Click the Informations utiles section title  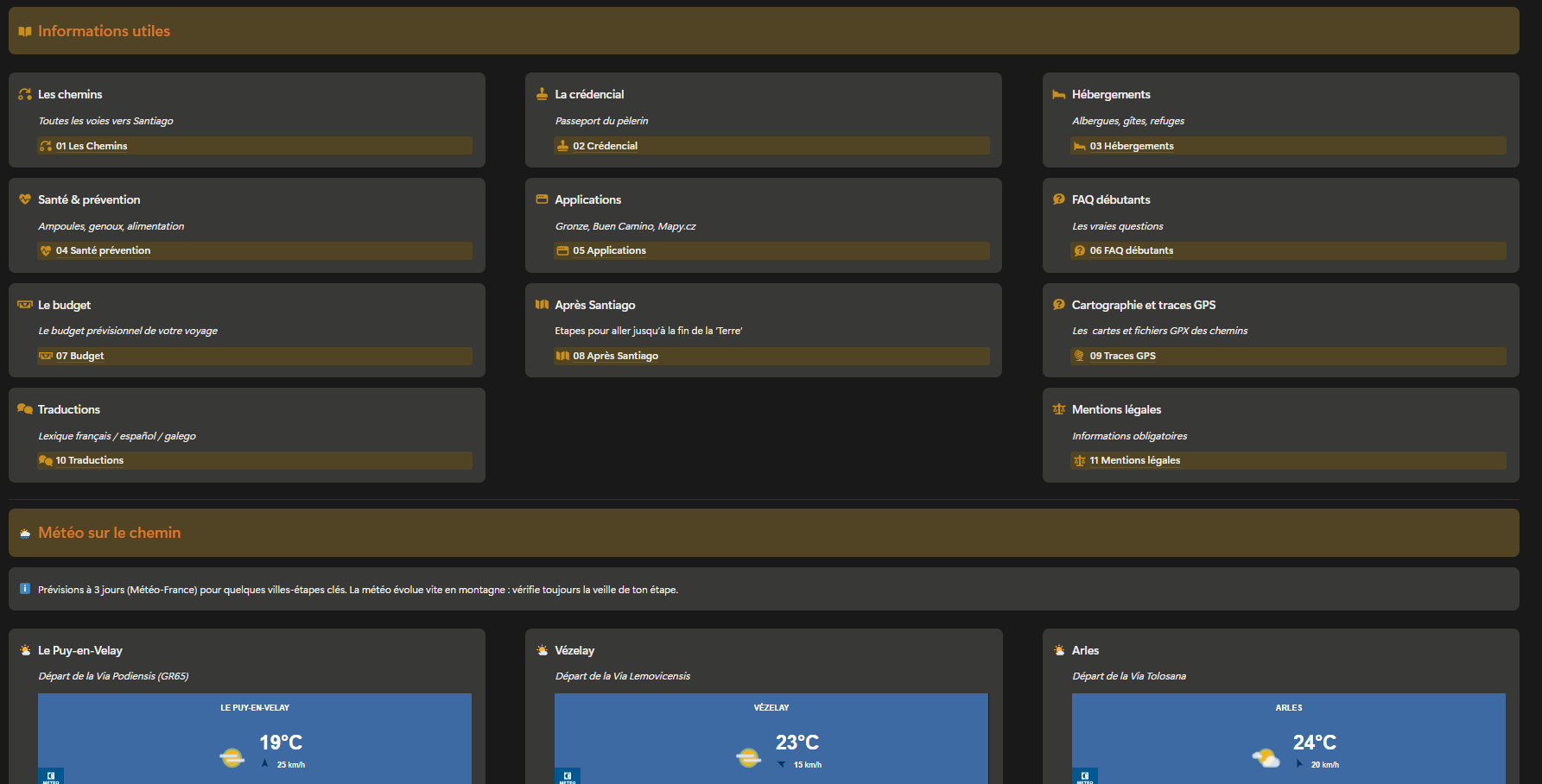click(104, 31)
